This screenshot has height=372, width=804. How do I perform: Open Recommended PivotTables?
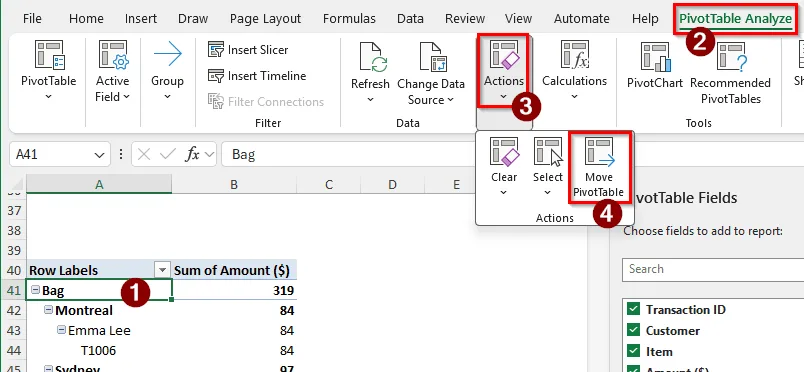point(731,73)
